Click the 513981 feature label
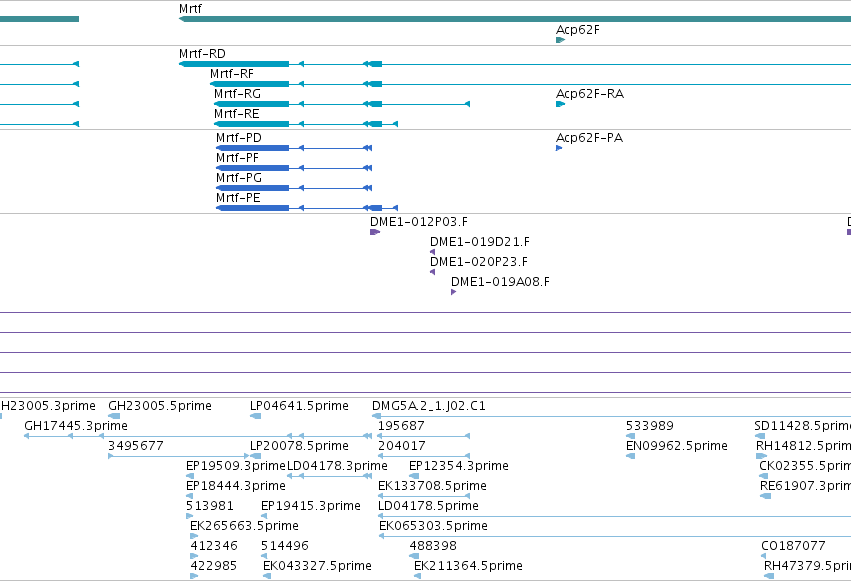The height and width of the screenshot is (581, 851). (209, 506)
